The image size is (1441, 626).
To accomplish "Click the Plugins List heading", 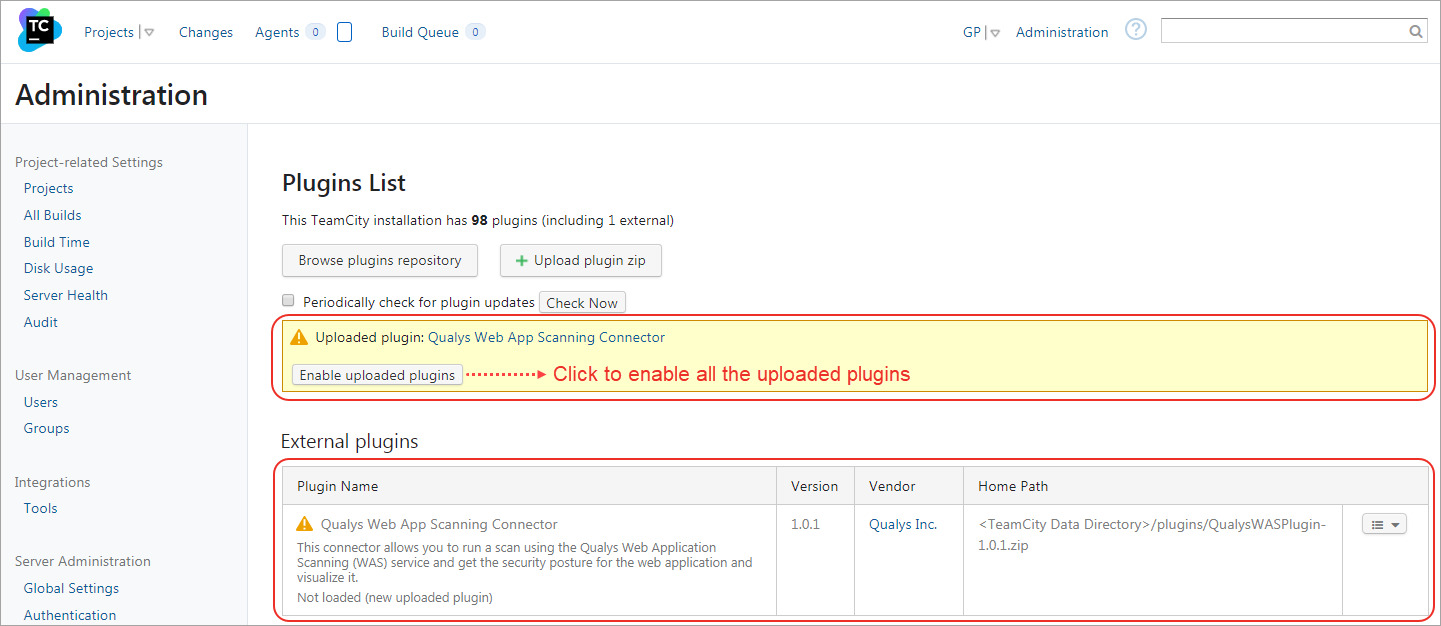I will click(344, 183).
